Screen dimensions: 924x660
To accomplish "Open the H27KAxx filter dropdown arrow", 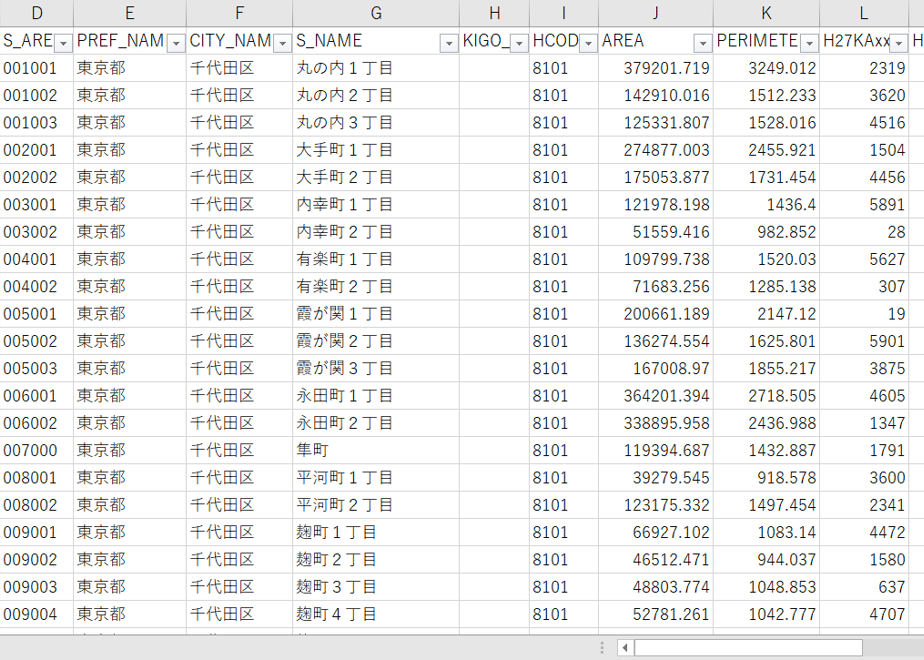I will [898, 43].
